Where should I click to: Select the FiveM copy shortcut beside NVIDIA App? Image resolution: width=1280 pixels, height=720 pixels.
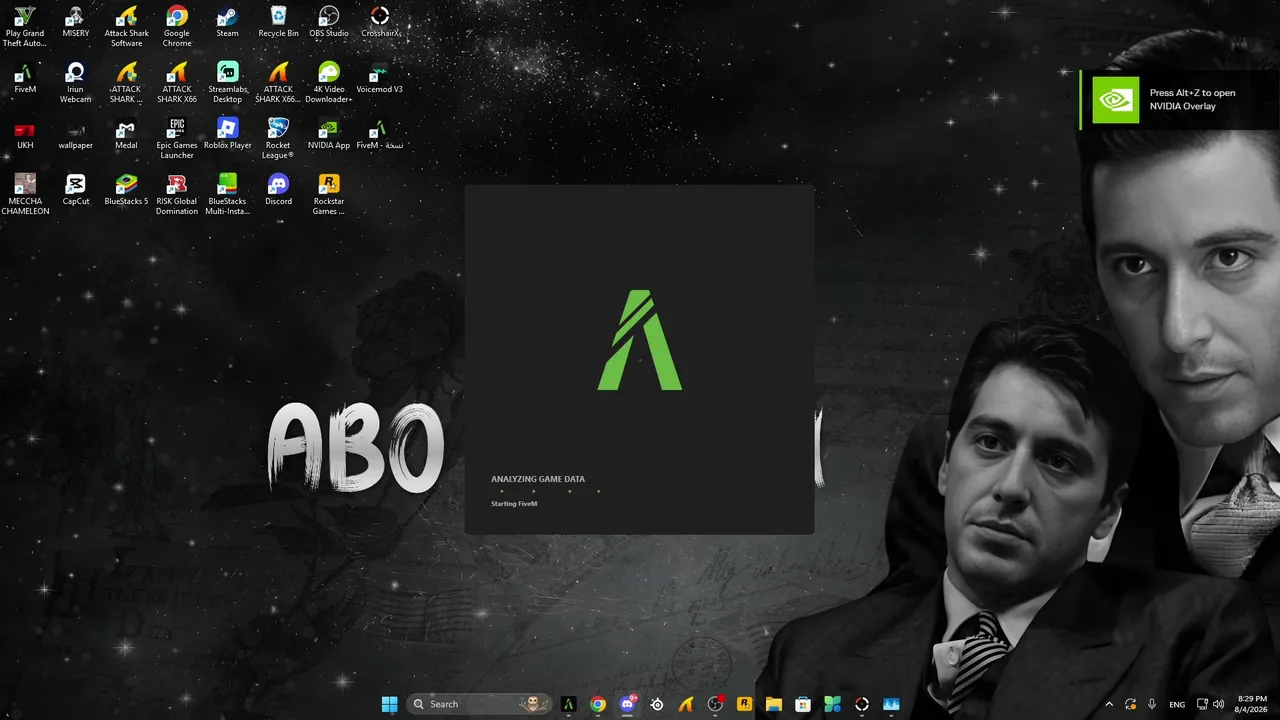380,134
